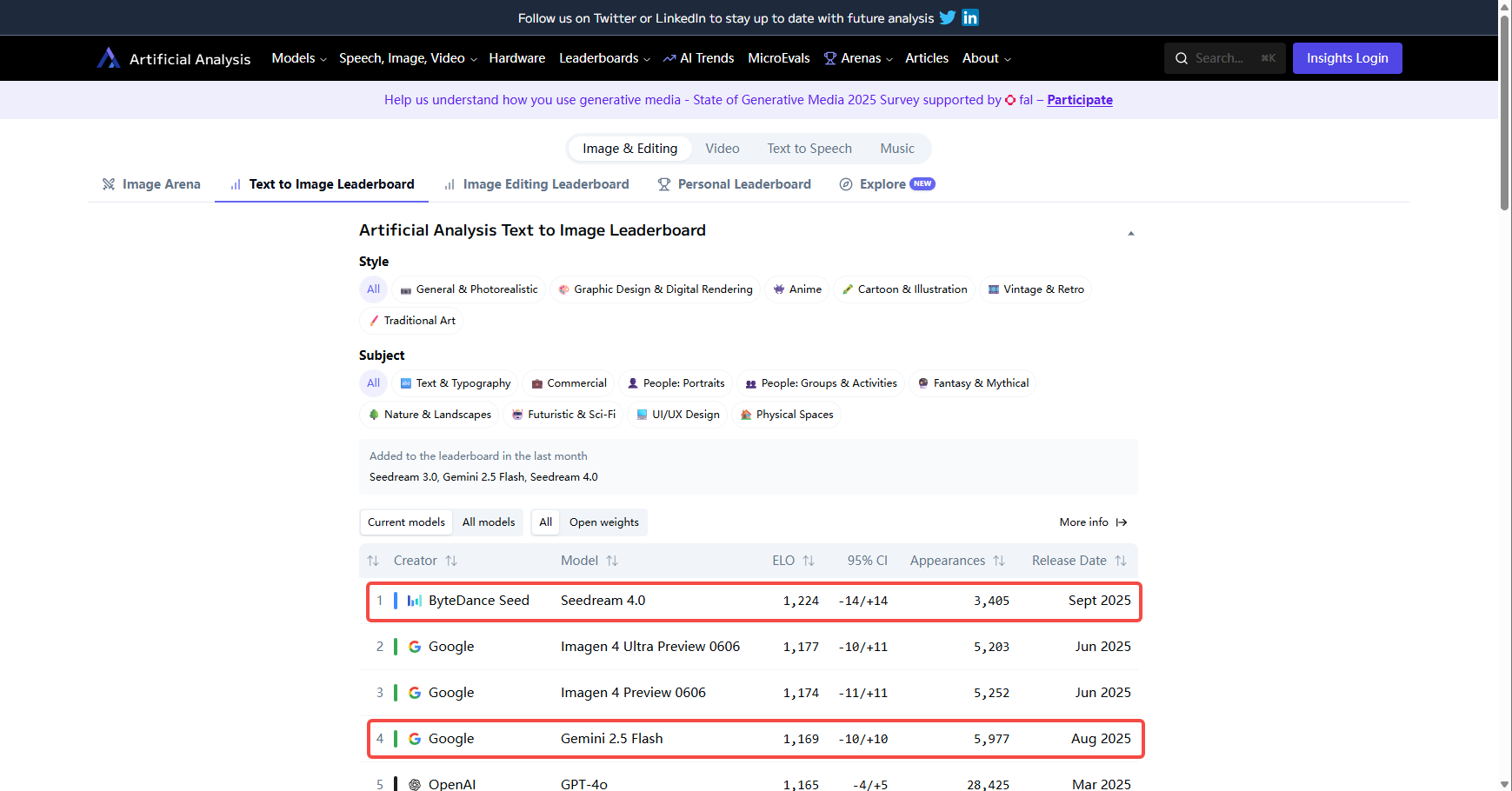The image size is (1512, 791).
Task: Sort by Model column arrows
Action: pyautogui.click(x=612, y=561)
